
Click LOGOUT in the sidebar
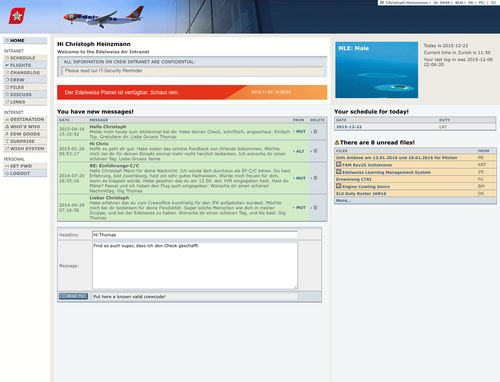point(25,173)
